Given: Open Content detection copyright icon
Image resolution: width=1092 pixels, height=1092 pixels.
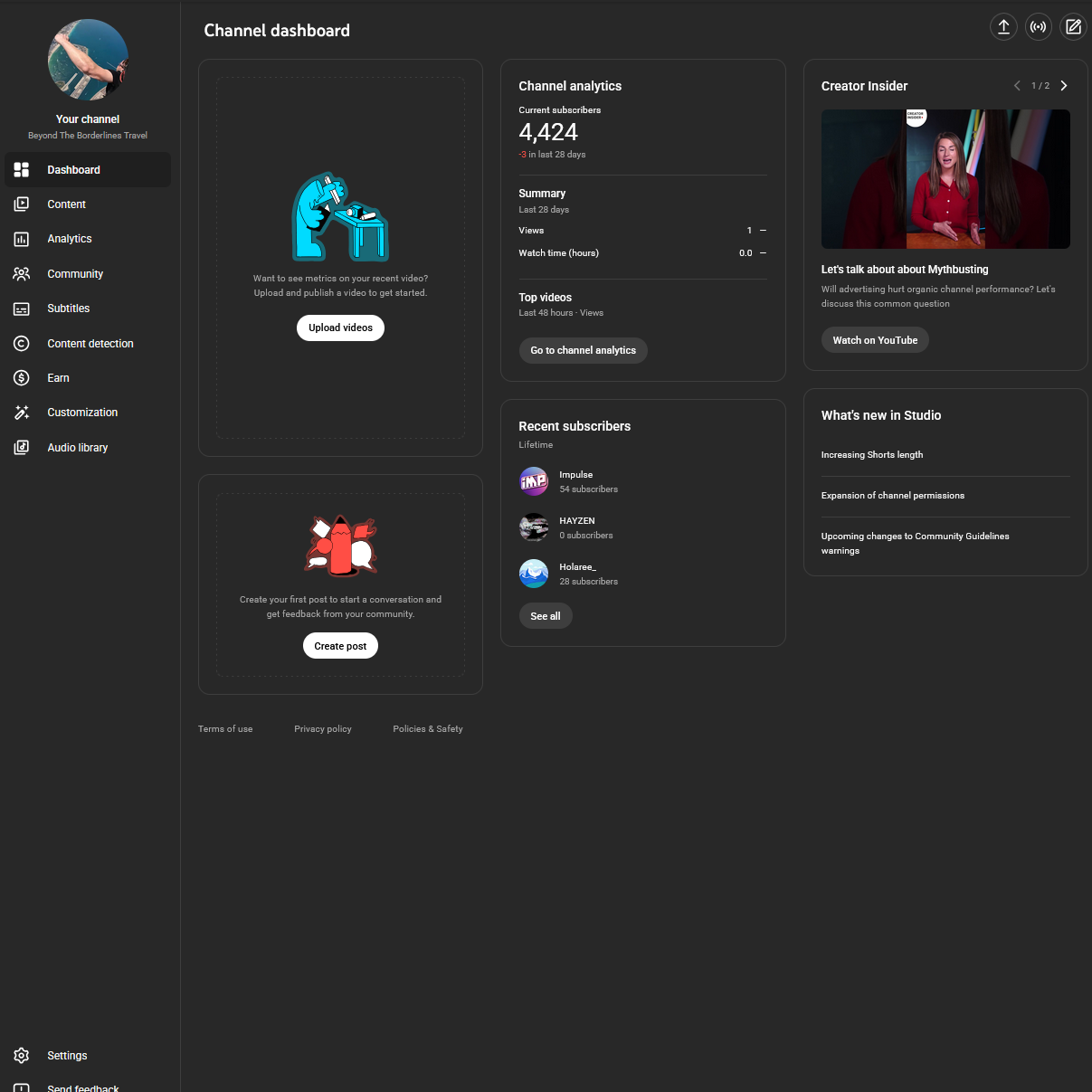Looking at the screenshot, I should coord(22,344).
